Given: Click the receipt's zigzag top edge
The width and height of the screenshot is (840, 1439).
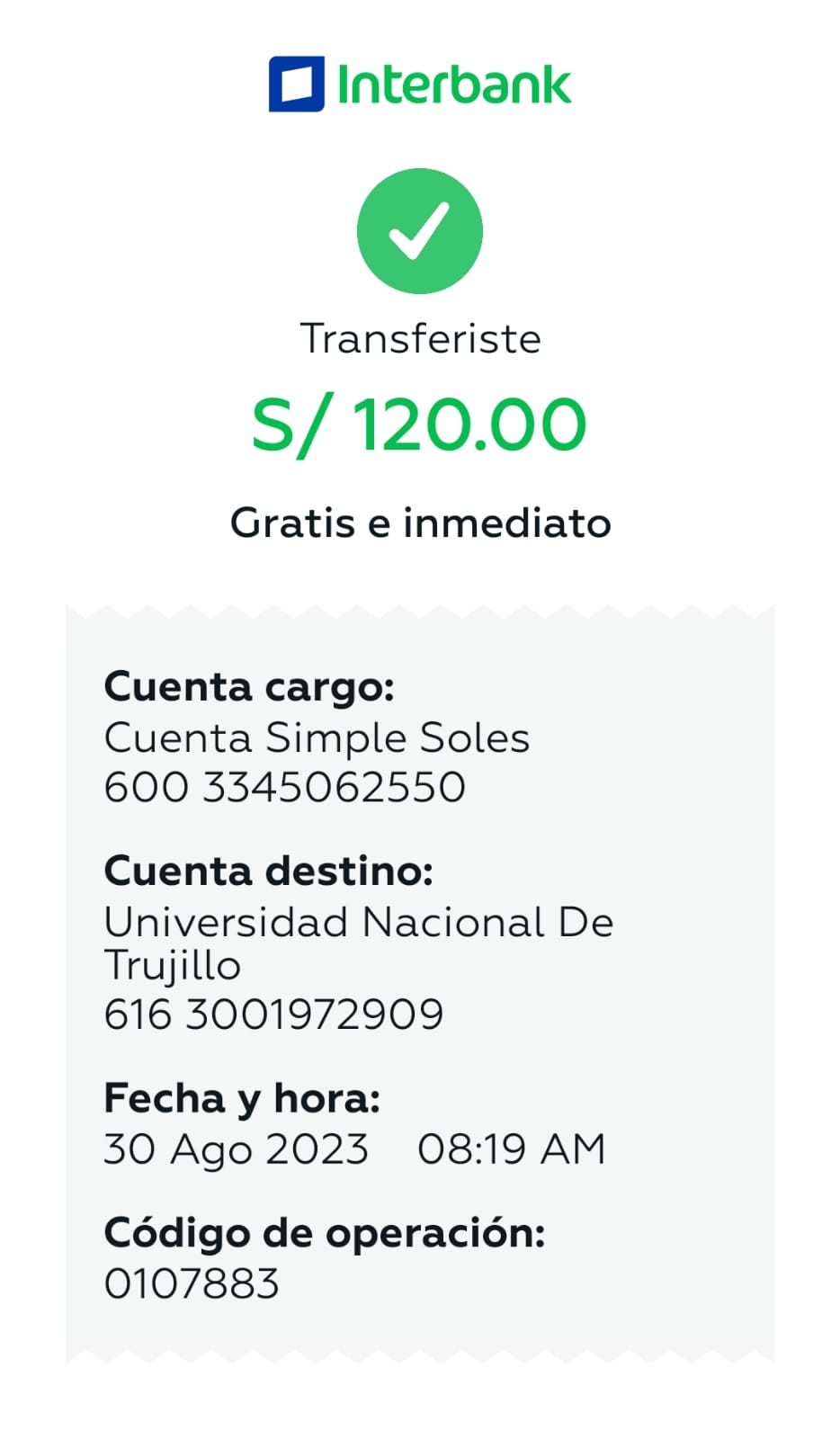Looking at the screenshot, I should click(x=420, y=613).
